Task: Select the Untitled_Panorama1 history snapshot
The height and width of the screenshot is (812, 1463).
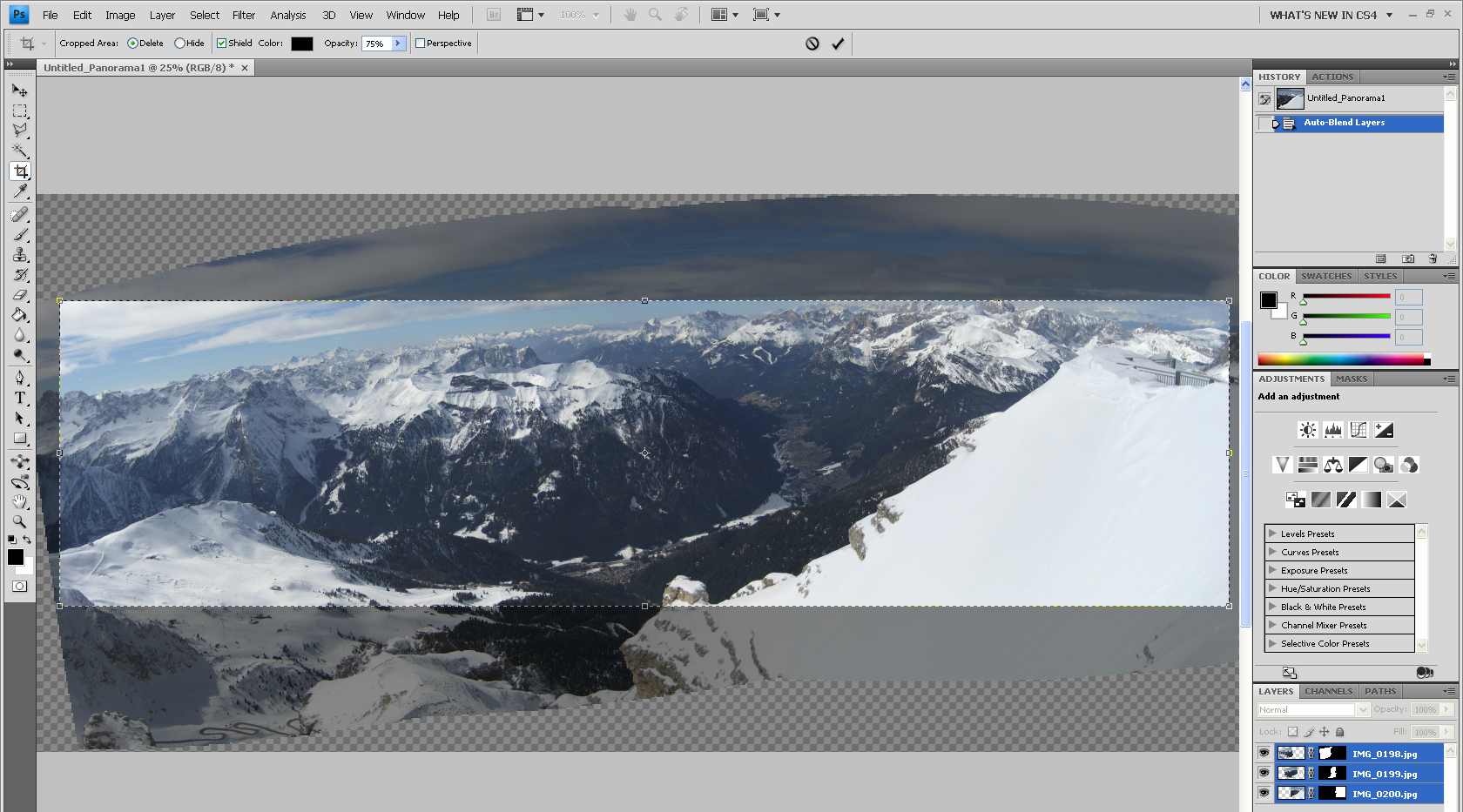Action: tap(1345, 98)
